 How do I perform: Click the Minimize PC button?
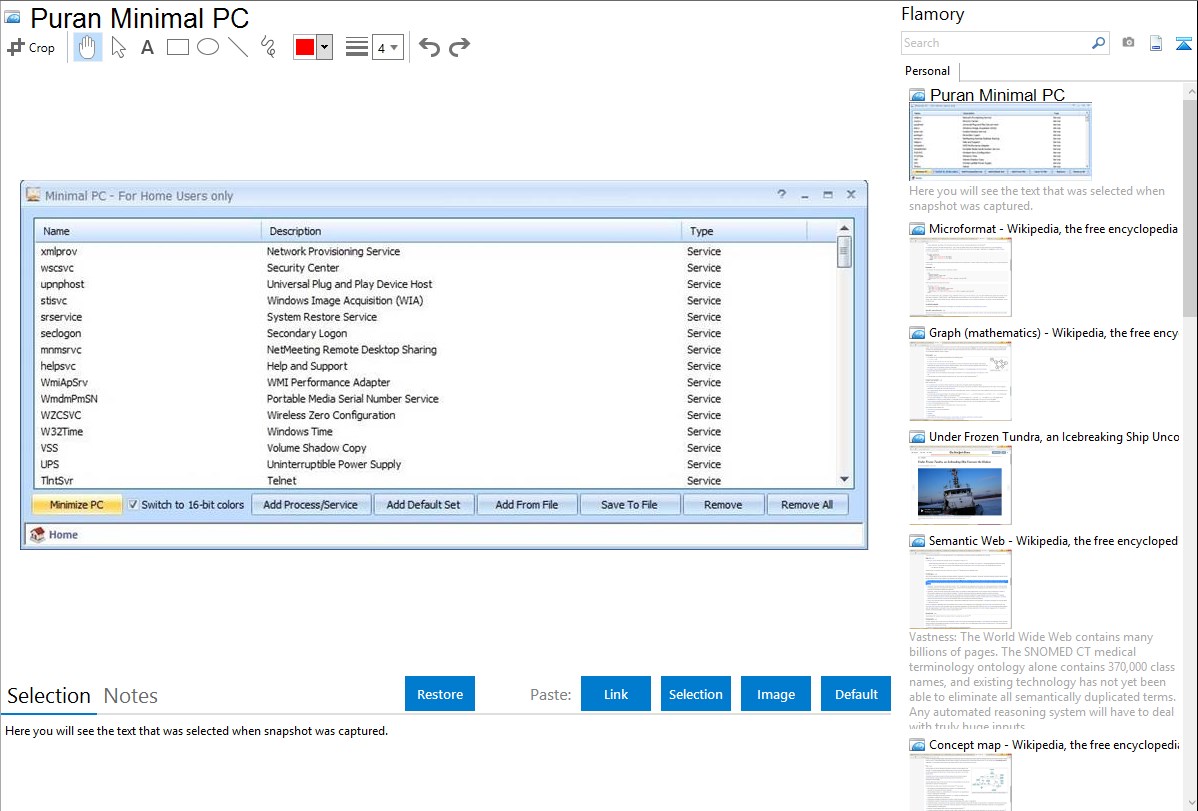(x=76, y=504)
